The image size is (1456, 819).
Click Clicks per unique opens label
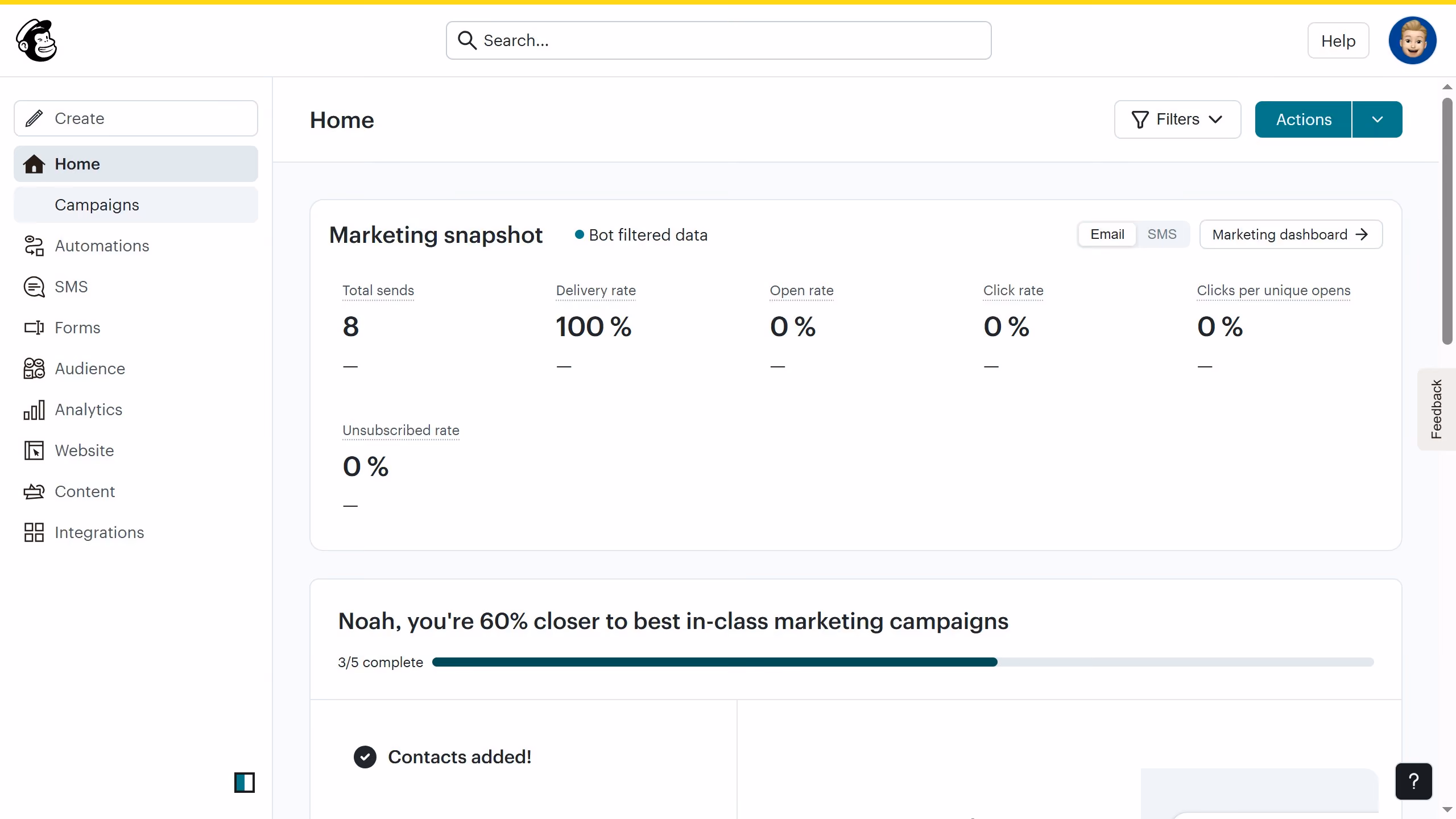click(x=1273, y=291)
